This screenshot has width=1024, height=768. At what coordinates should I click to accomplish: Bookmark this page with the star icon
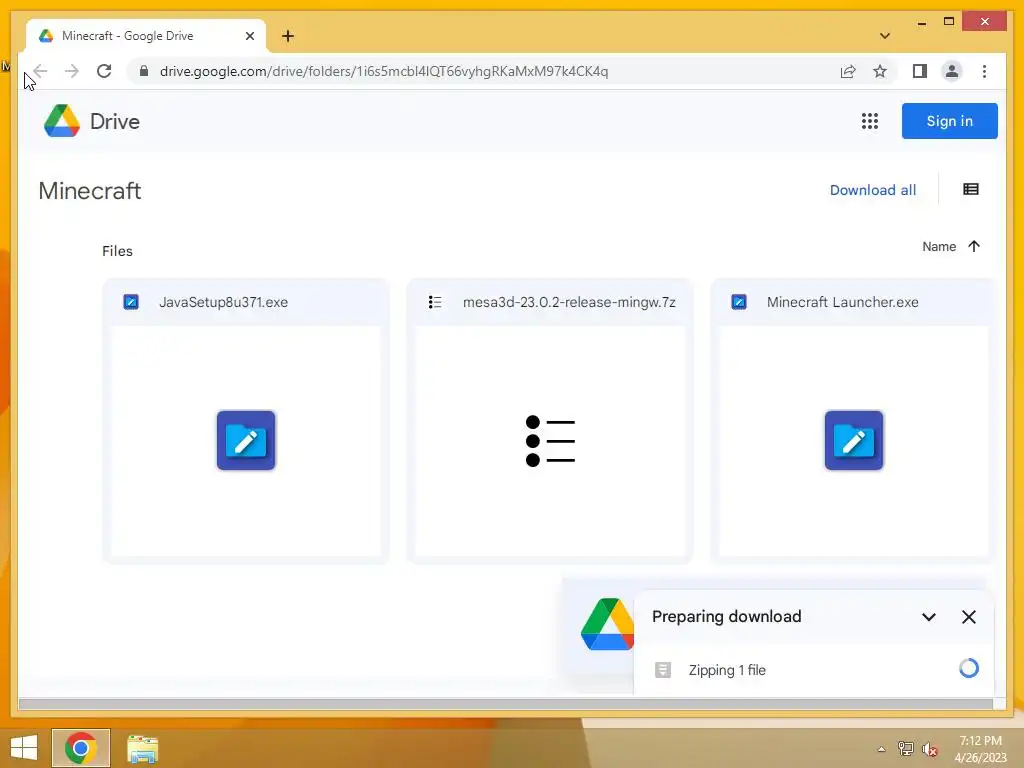(880, 71)
